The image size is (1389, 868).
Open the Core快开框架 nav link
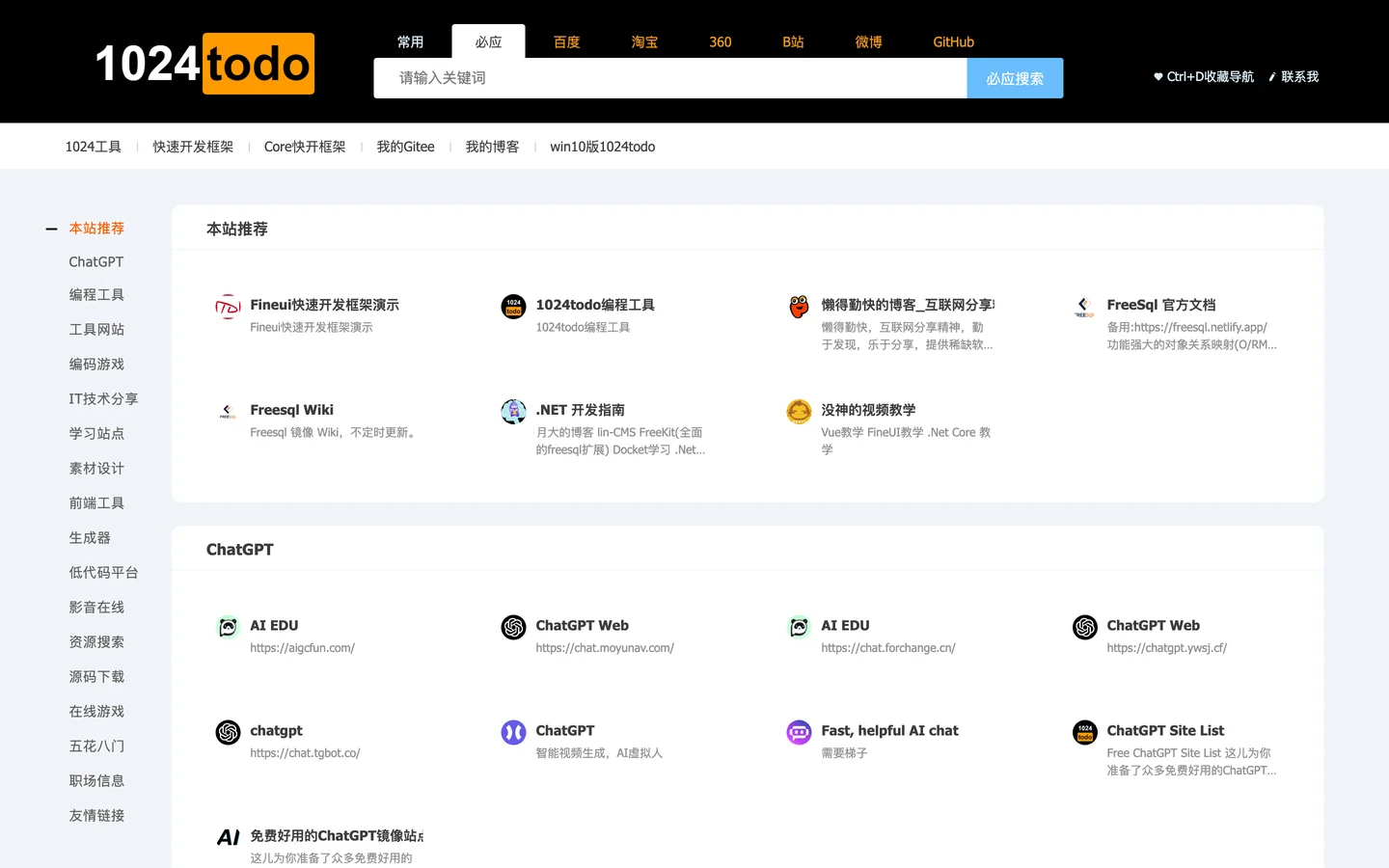(x=305, y=147)
